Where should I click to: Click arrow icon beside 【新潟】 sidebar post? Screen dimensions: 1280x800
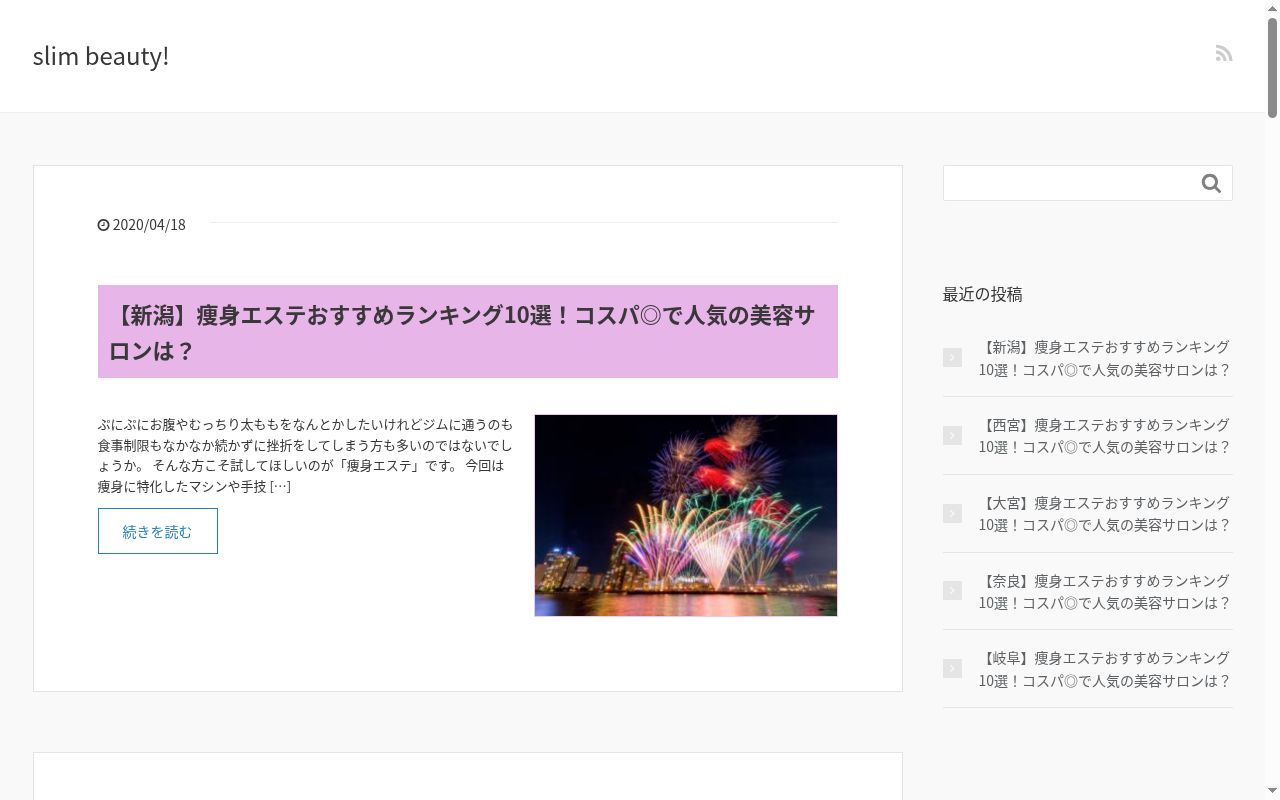click(x=952, y=357)
